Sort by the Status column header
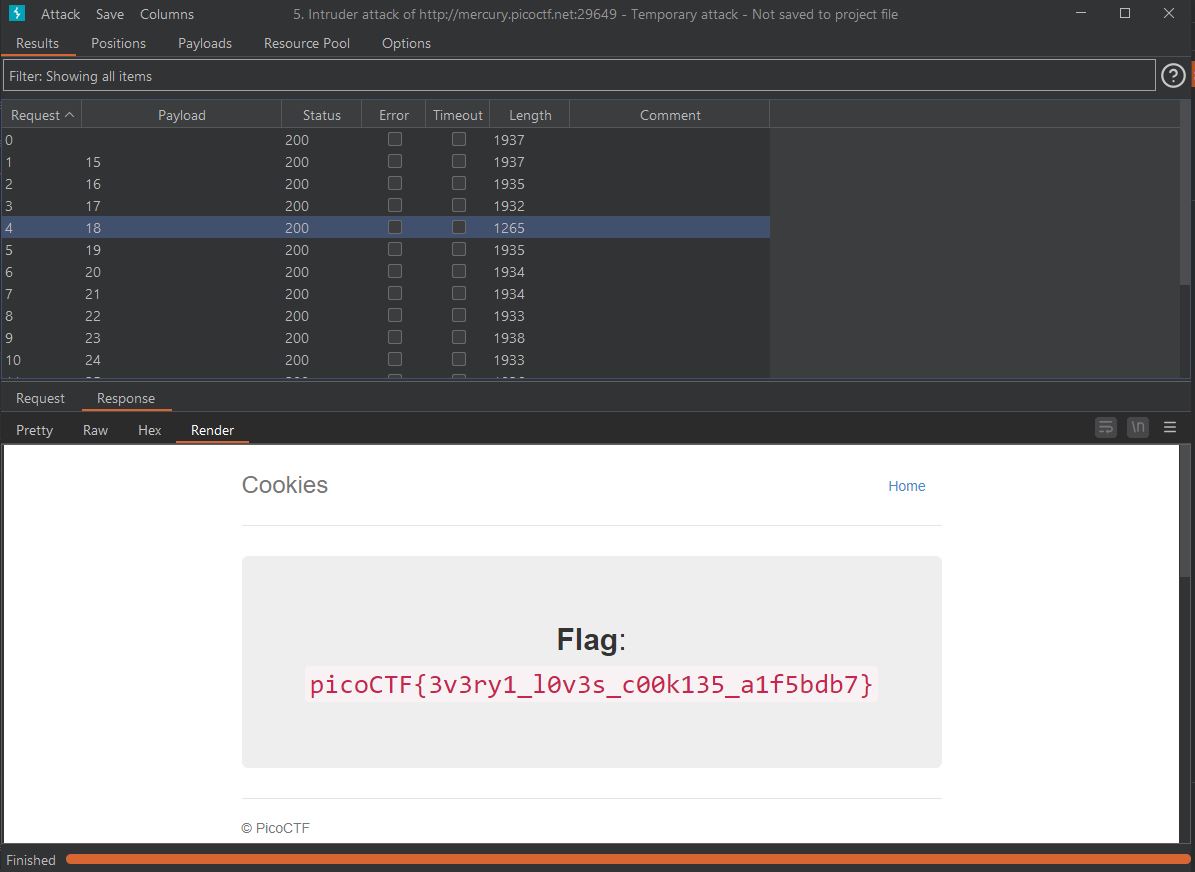This screenshot has width=1195, height=872. [322, 115]
